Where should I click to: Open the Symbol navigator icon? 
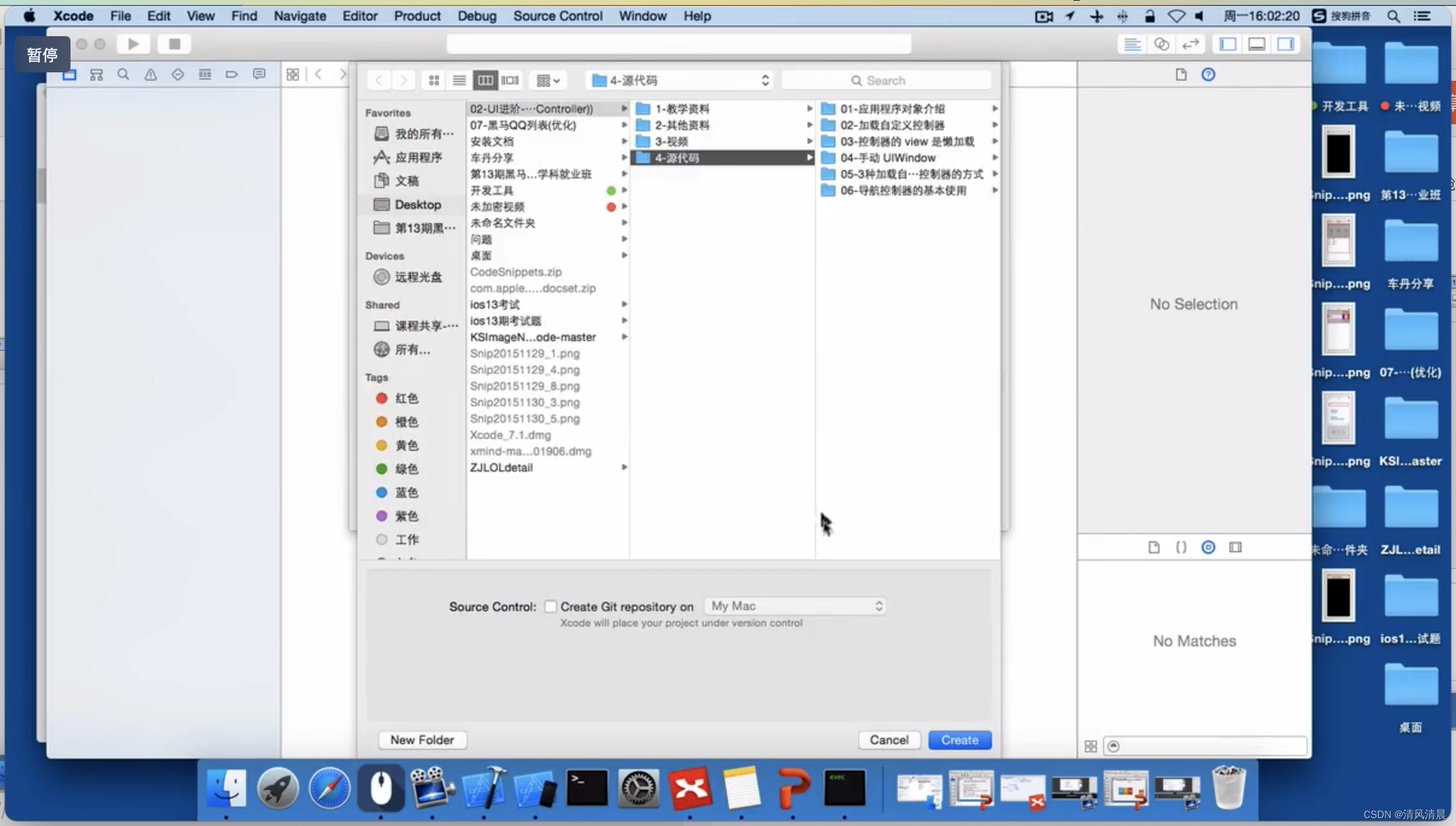tap(96, 75)
